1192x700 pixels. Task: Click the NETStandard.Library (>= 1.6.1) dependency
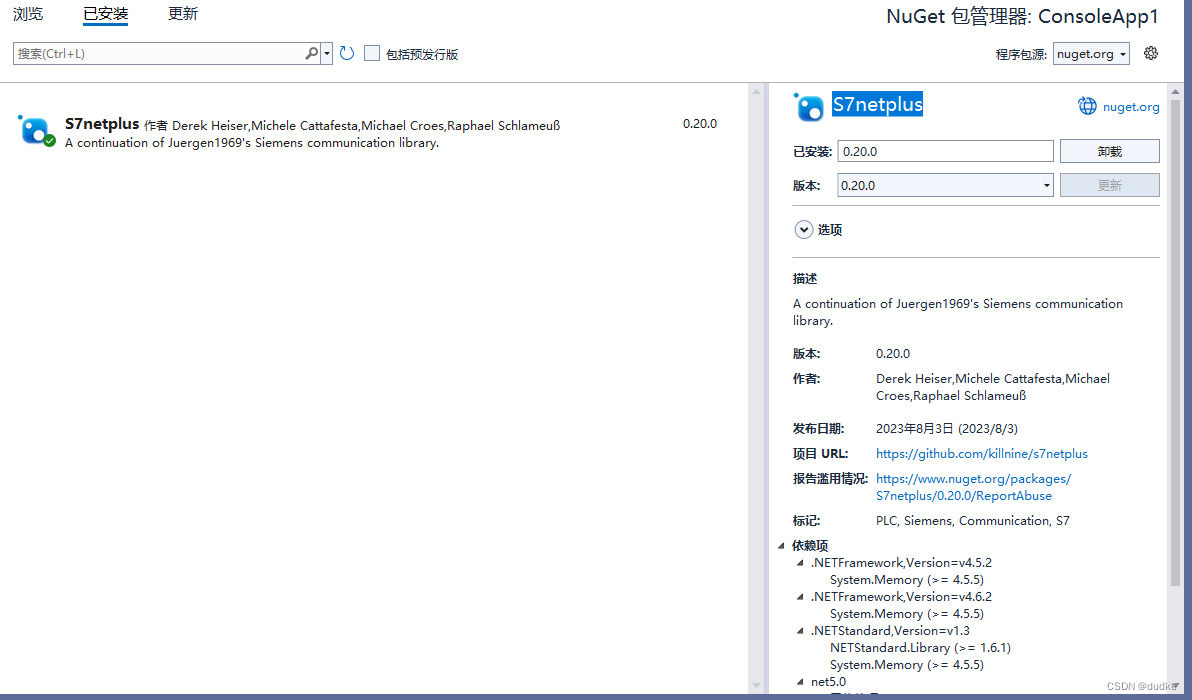tap(920, 648)
